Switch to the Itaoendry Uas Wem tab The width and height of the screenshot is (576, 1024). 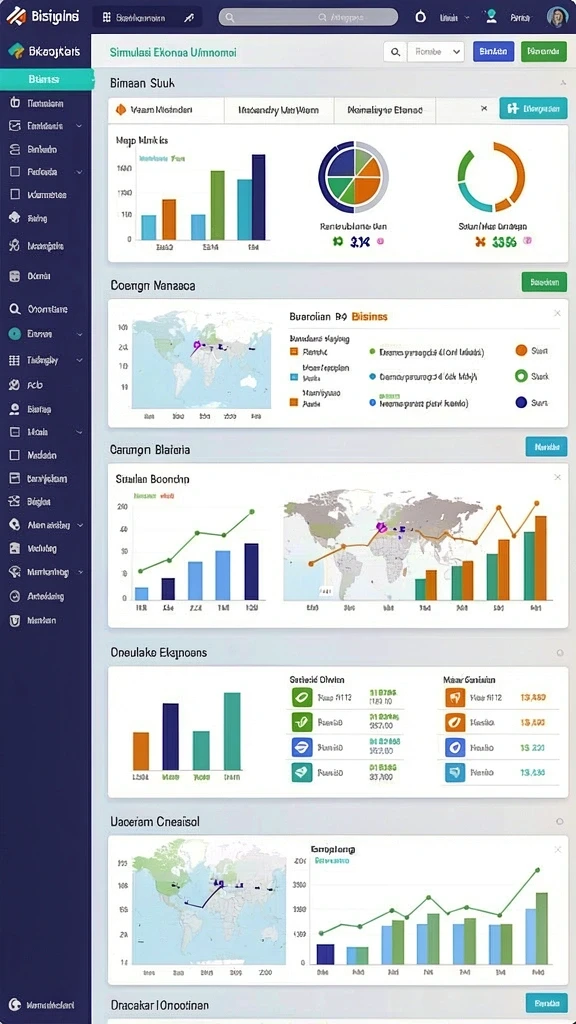click(279, 110)
